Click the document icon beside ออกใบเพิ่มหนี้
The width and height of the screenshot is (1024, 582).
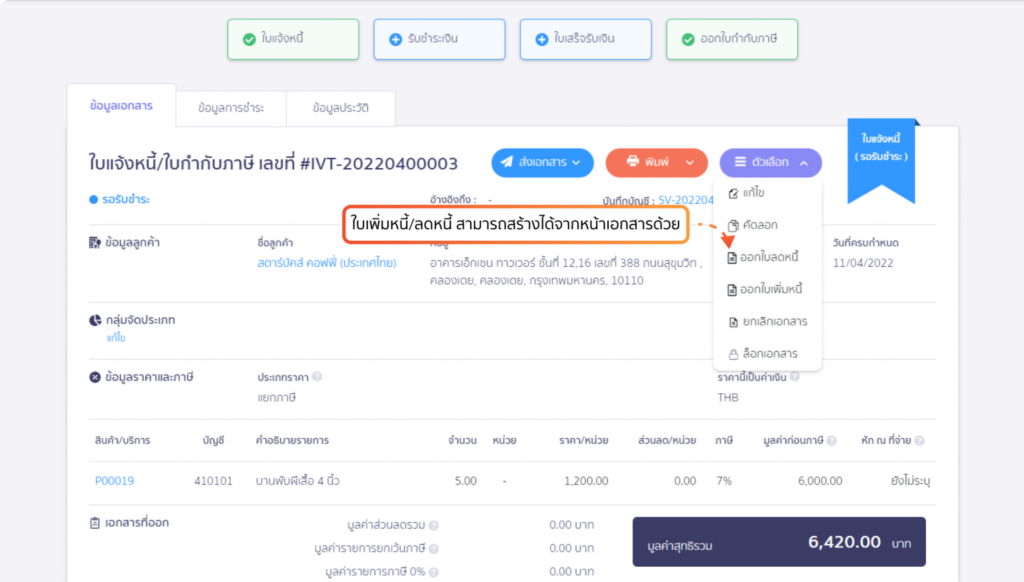point(732,289)
